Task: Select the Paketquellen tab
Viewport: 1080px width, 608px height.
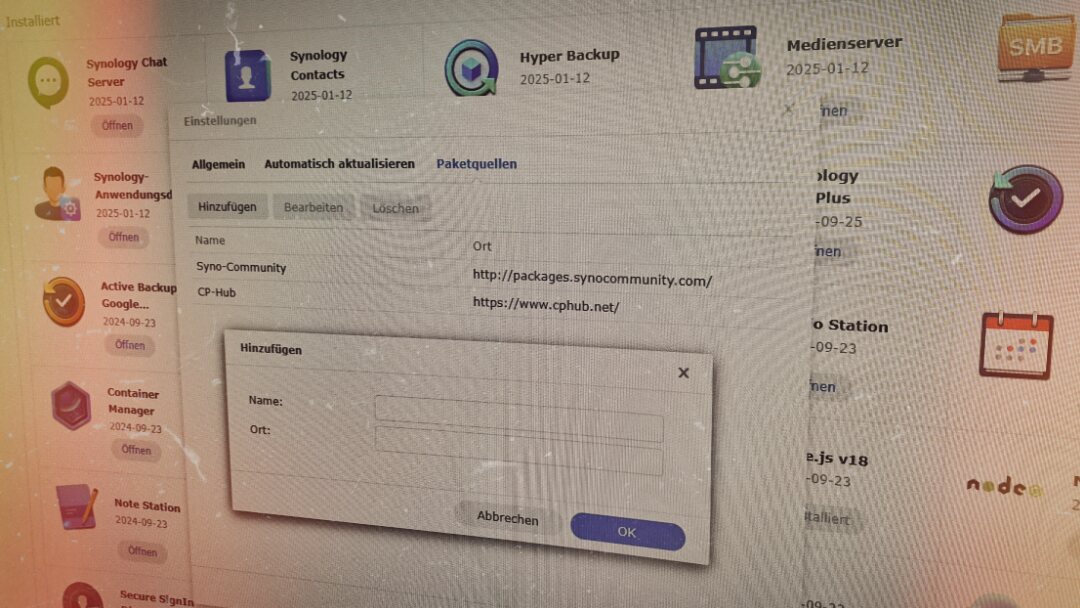Action: click(x=476, y=163)
